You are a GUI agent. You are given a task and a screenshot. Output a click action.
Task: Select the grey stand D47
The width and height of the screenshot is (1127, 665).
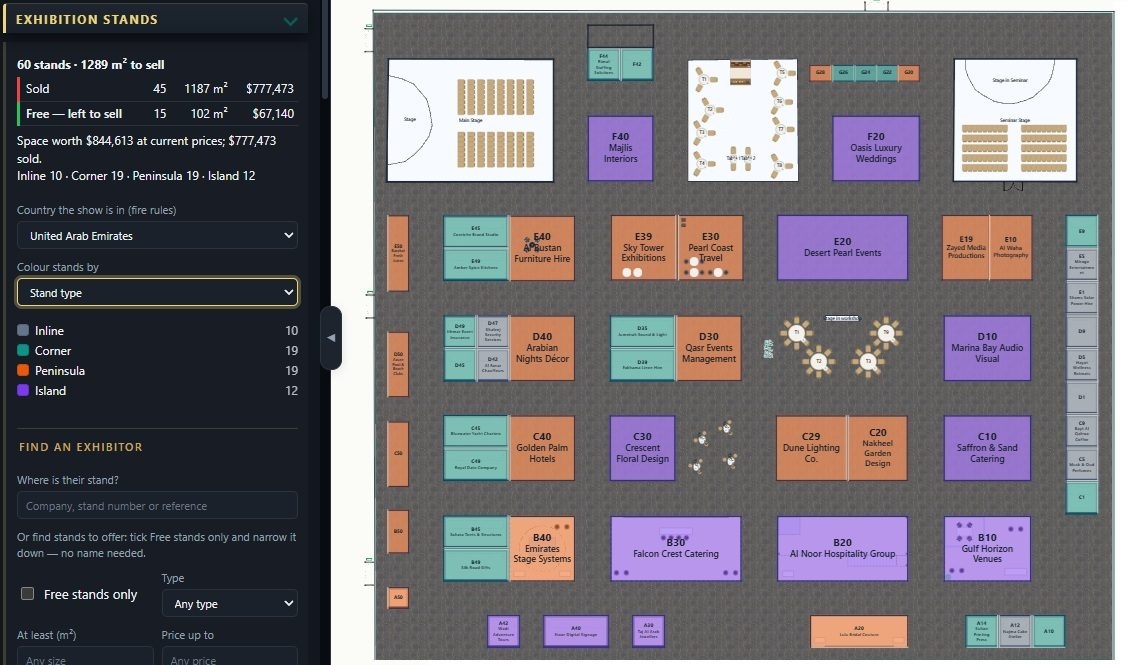[493, 331]
